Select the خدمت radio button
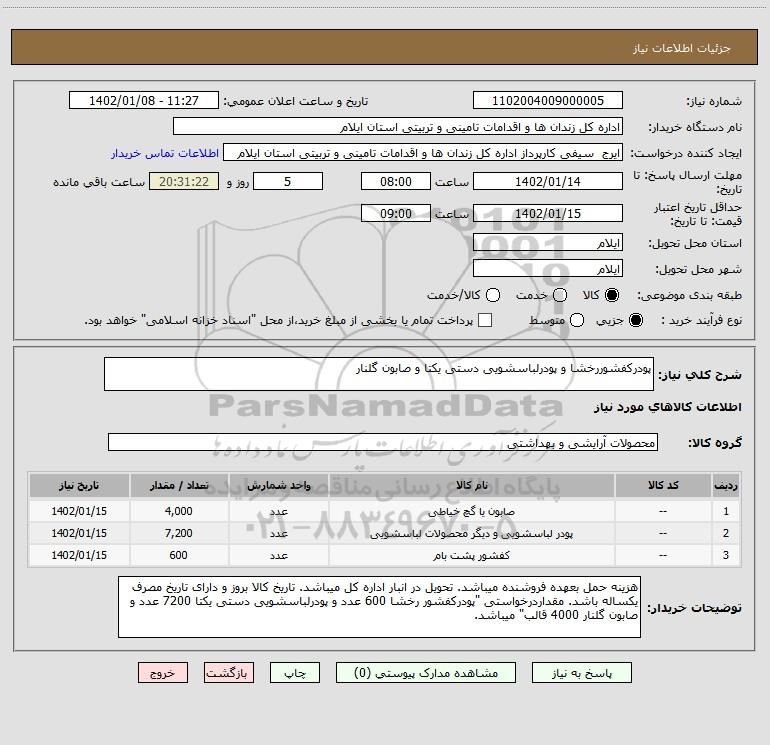The image size is (770, 745). coord(560,295)
